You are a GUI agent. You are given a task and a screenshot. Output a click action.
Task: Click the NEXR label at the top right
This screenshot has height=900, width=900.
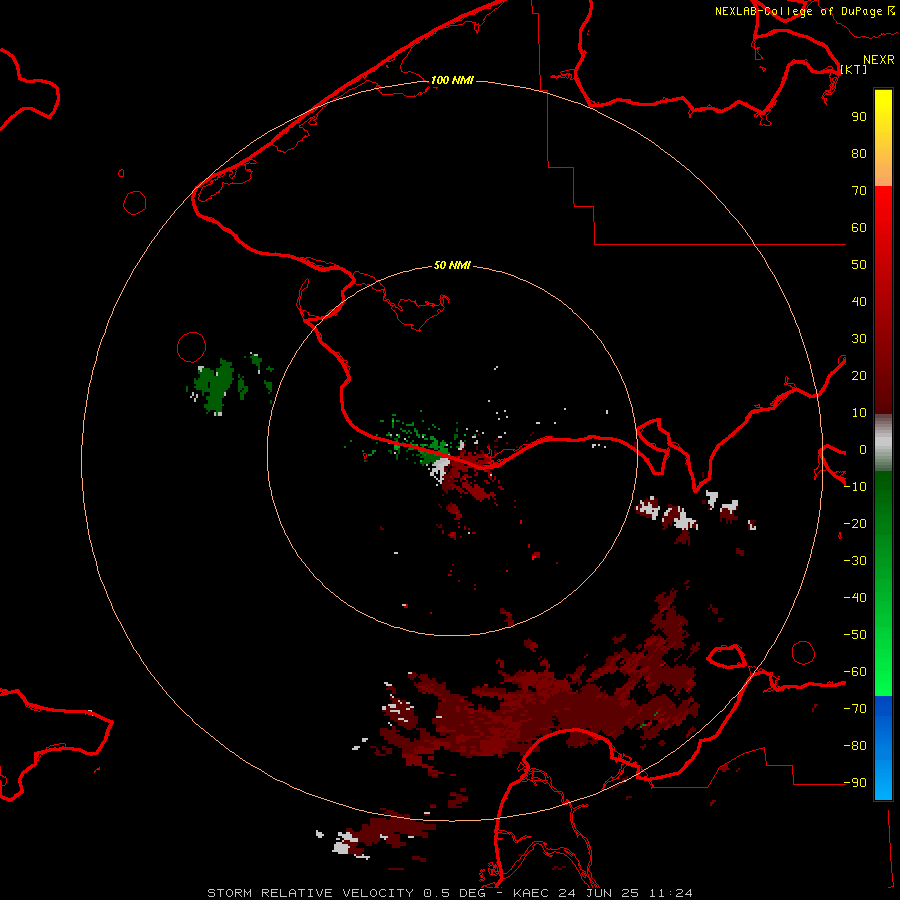[878, 60]
